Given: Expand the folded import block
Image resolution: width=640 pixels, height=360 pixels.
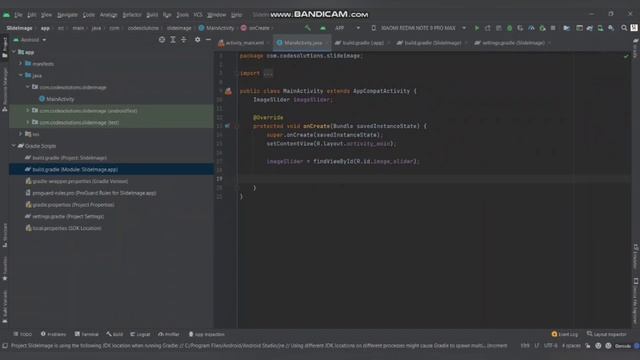Looking at the screenshot, I should coord(268,73).
